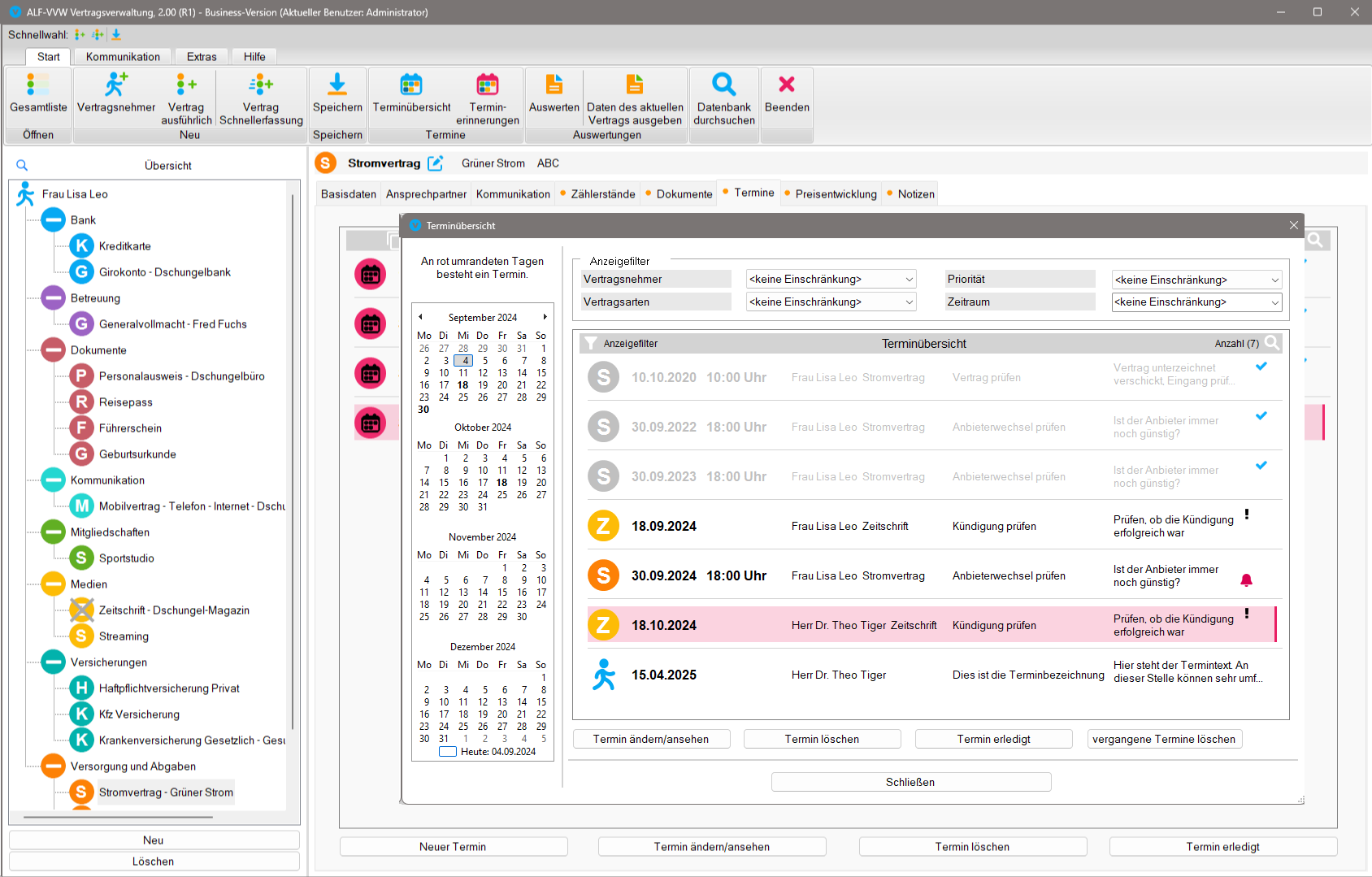This screenshot has height=877, width=1372.
Task: Toggle the checkmark on 30.09.2023 appointment
Action: [1261, 465]
